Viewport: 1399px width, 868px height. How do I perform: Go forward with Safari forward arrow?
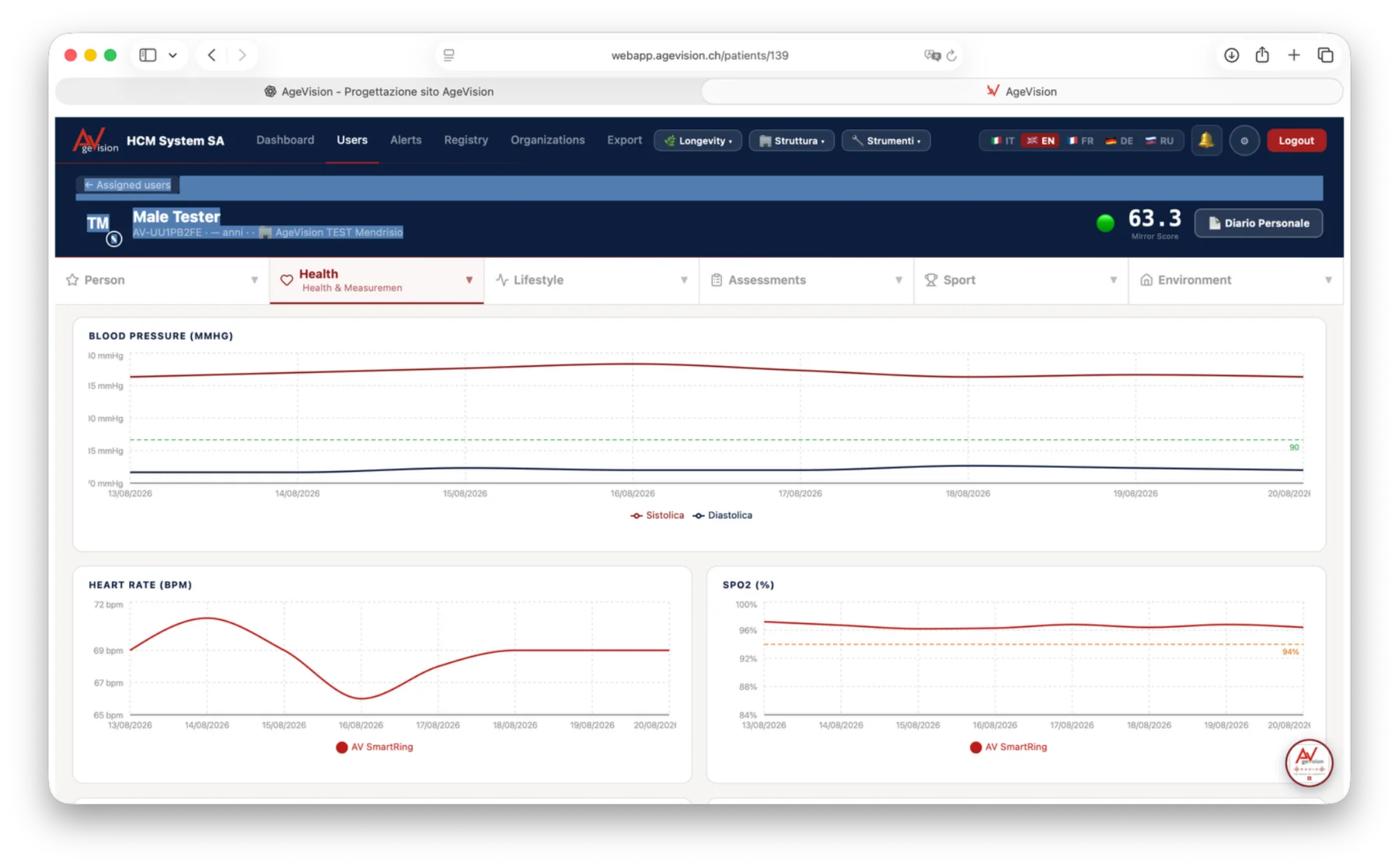(x=242, y=55)
